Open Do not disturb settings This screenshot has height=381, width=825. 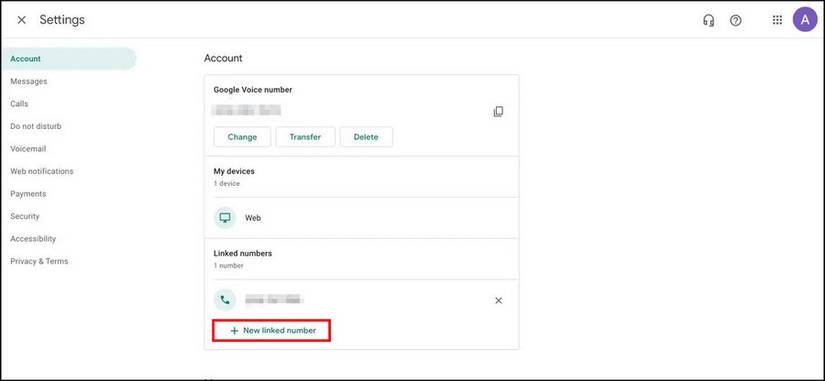point(36,126)
